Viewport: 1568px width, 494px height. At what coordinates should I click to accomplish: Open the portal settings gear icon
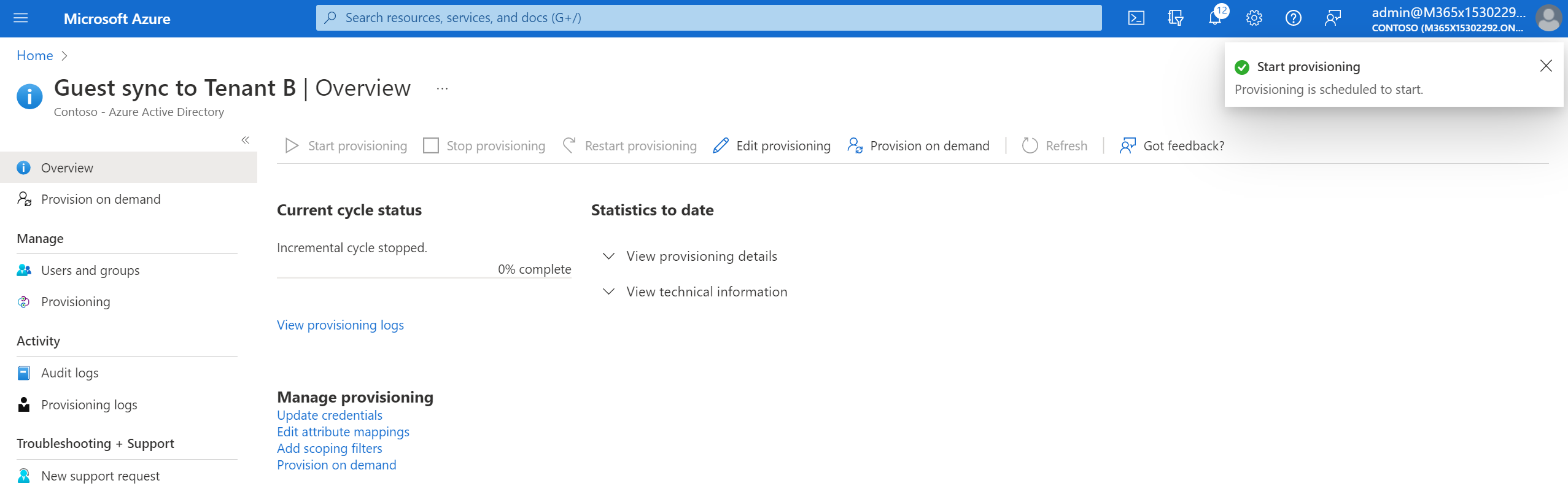point(1254,18)
